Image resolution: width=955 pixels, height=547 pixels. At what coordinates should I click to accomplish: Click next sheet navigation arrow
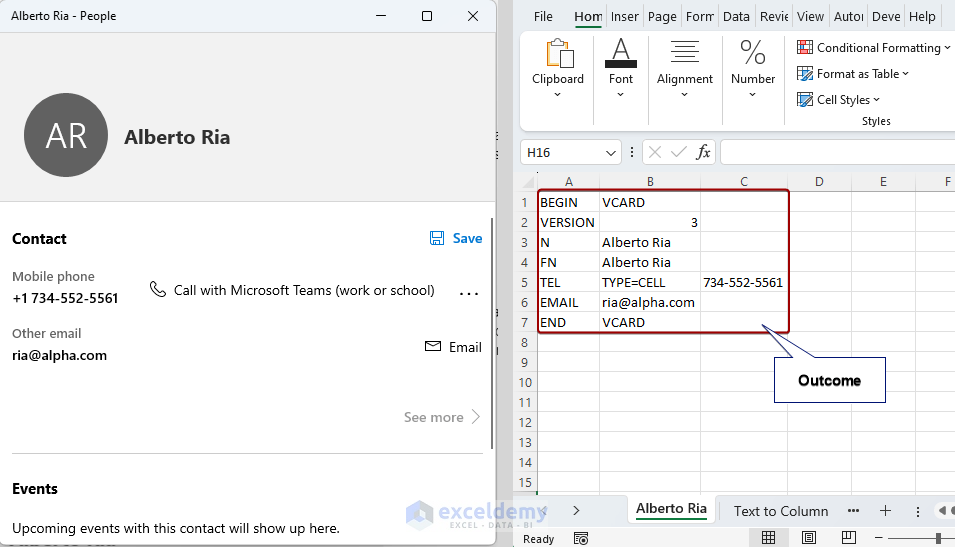[576, 510]
